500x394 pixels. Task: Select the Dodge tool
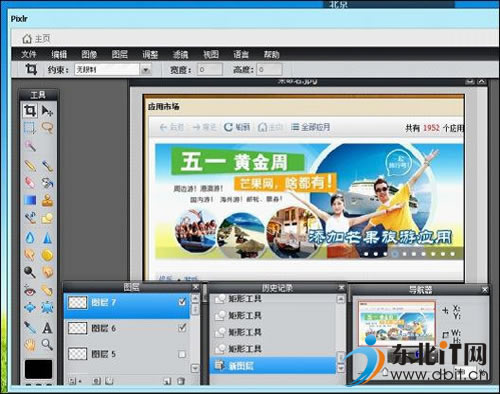pos(30,272)
